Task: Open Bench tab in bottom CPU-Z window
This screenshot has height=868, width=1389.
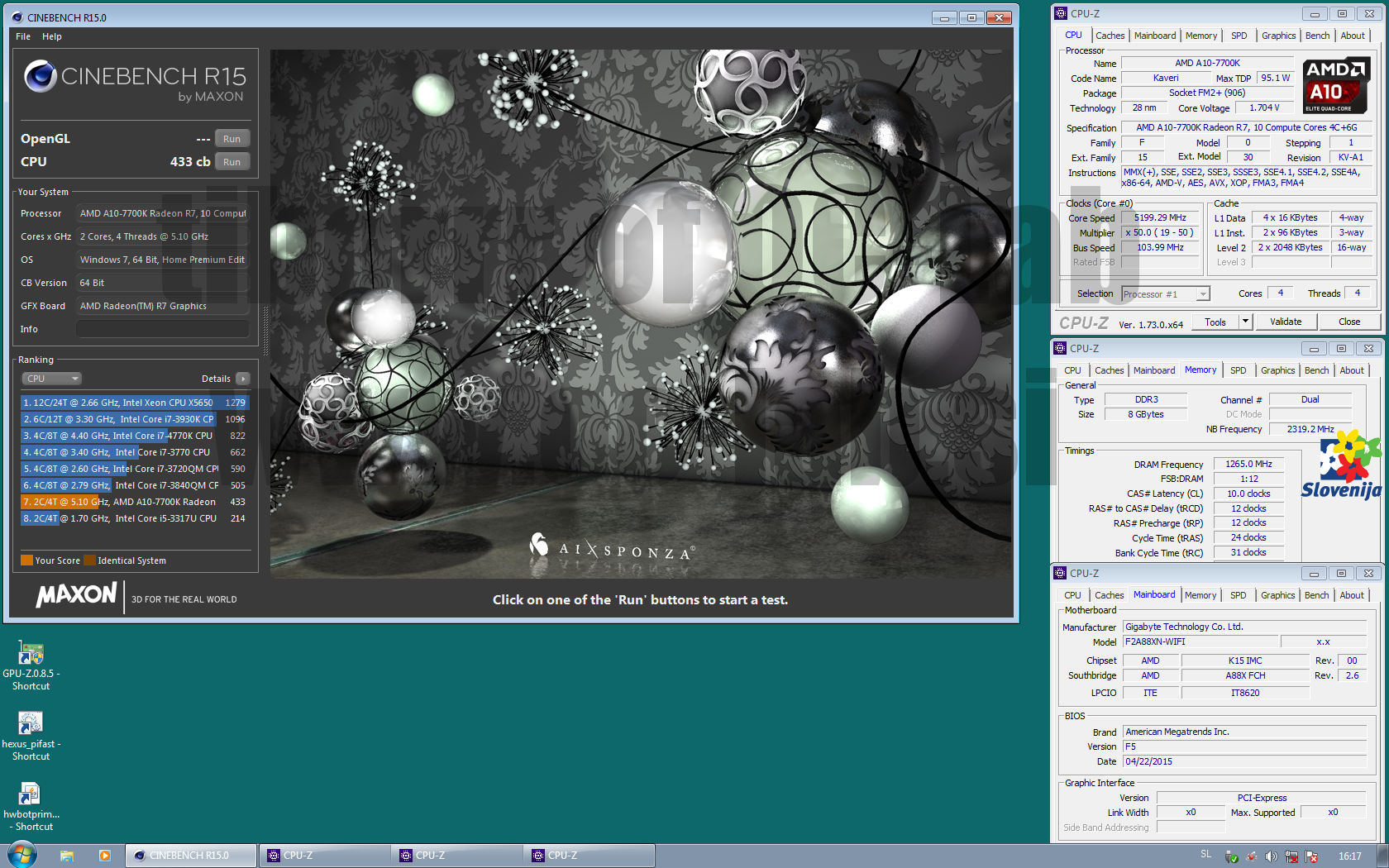Action: pos(1316,595)
